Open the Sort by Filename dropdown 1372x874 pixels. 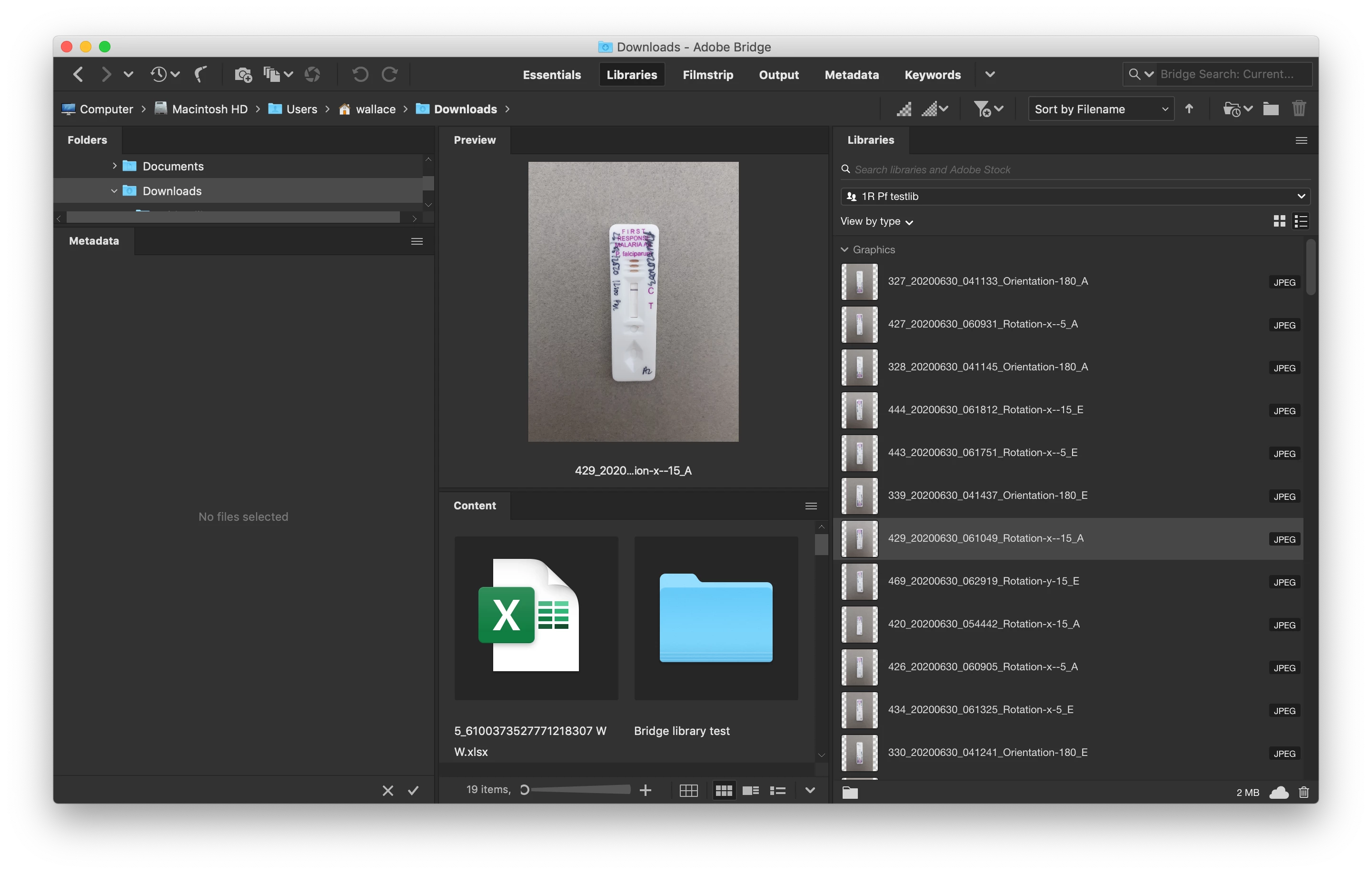pos(1100,109)
